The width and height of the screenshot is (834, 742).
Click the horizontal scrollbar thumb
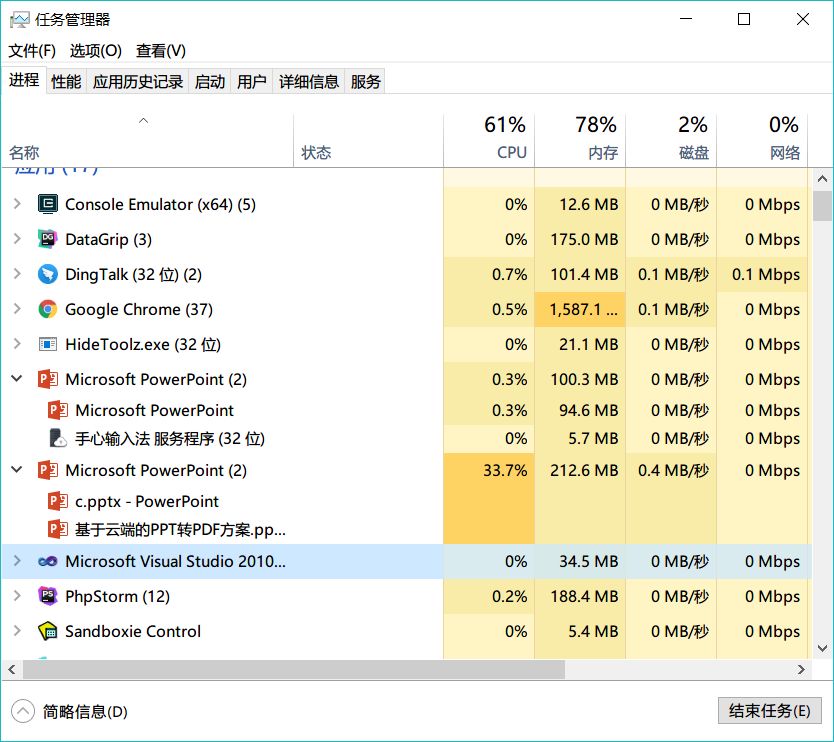pos(294,670)
